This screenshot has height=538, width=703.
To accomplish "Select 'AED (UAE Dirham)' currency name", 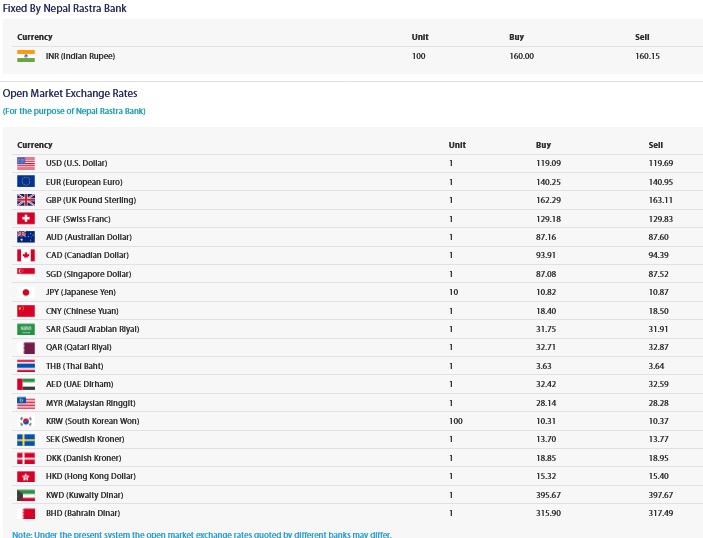I will coord(79,384).
